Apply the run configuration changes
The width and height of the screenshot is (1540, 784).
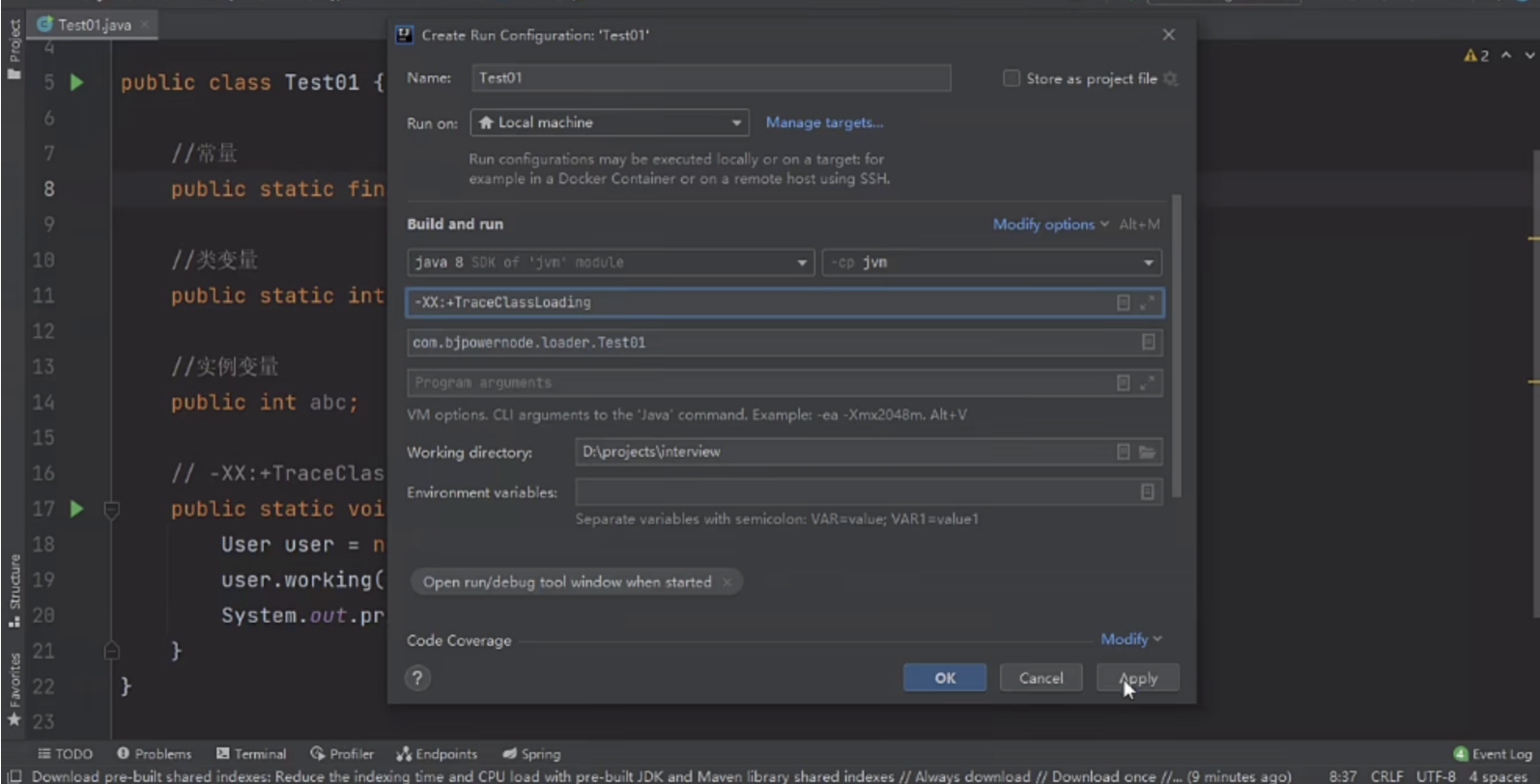pyautogui.click(x=1138, y=678)
